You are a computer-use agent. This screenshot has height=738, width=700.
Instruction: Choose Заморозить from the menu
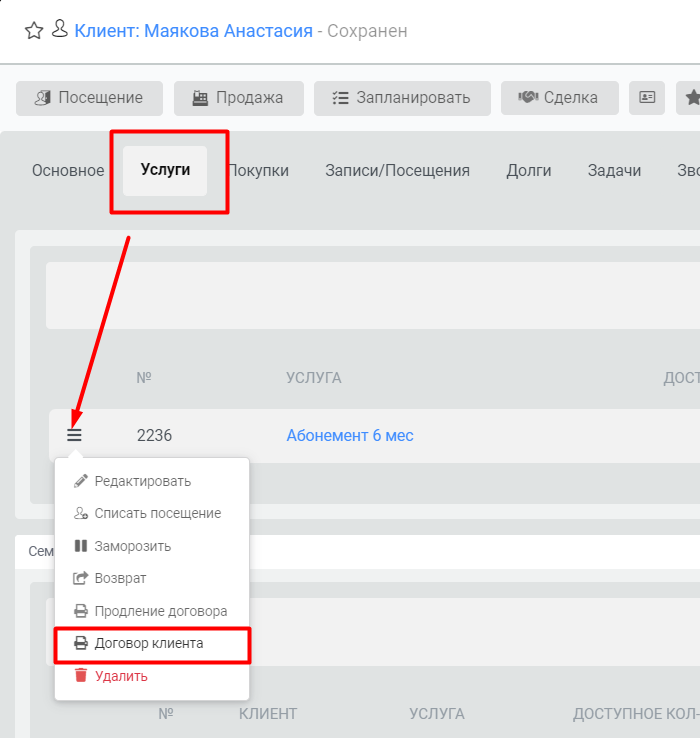tap(152, 546)
